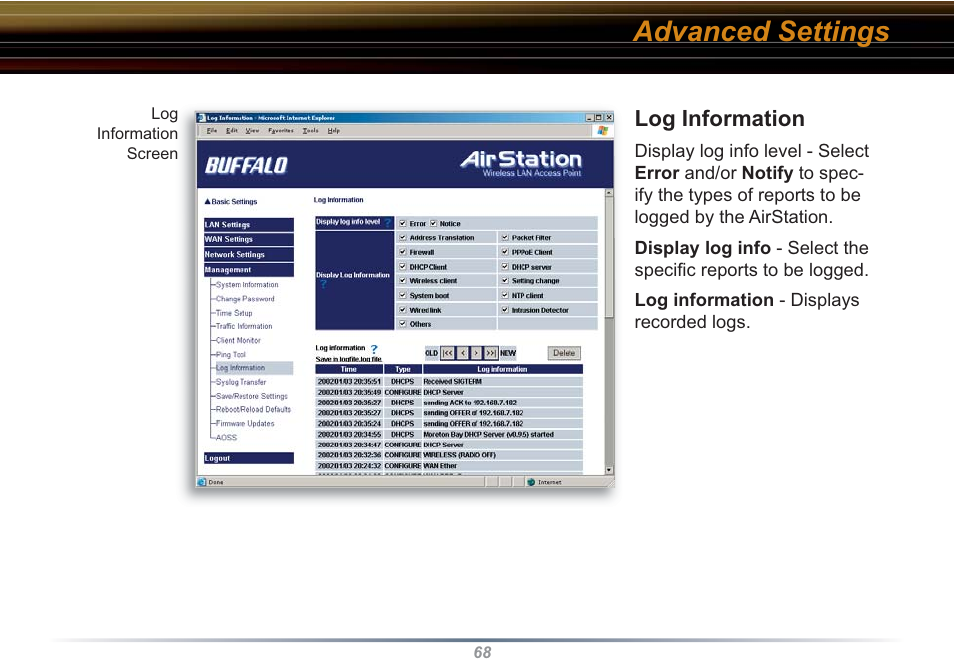Click the Internet zone globe icon

click(x=531, y=482)
